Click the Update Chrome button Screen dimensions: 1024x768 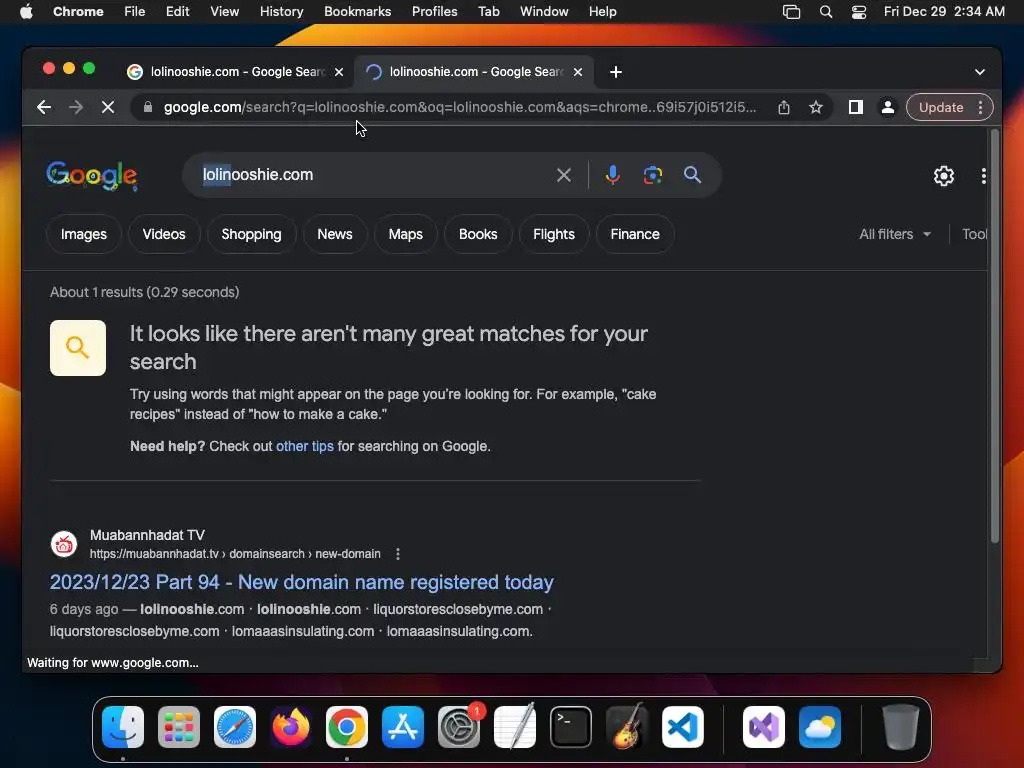pyautogui.click(x=940, y=107)
